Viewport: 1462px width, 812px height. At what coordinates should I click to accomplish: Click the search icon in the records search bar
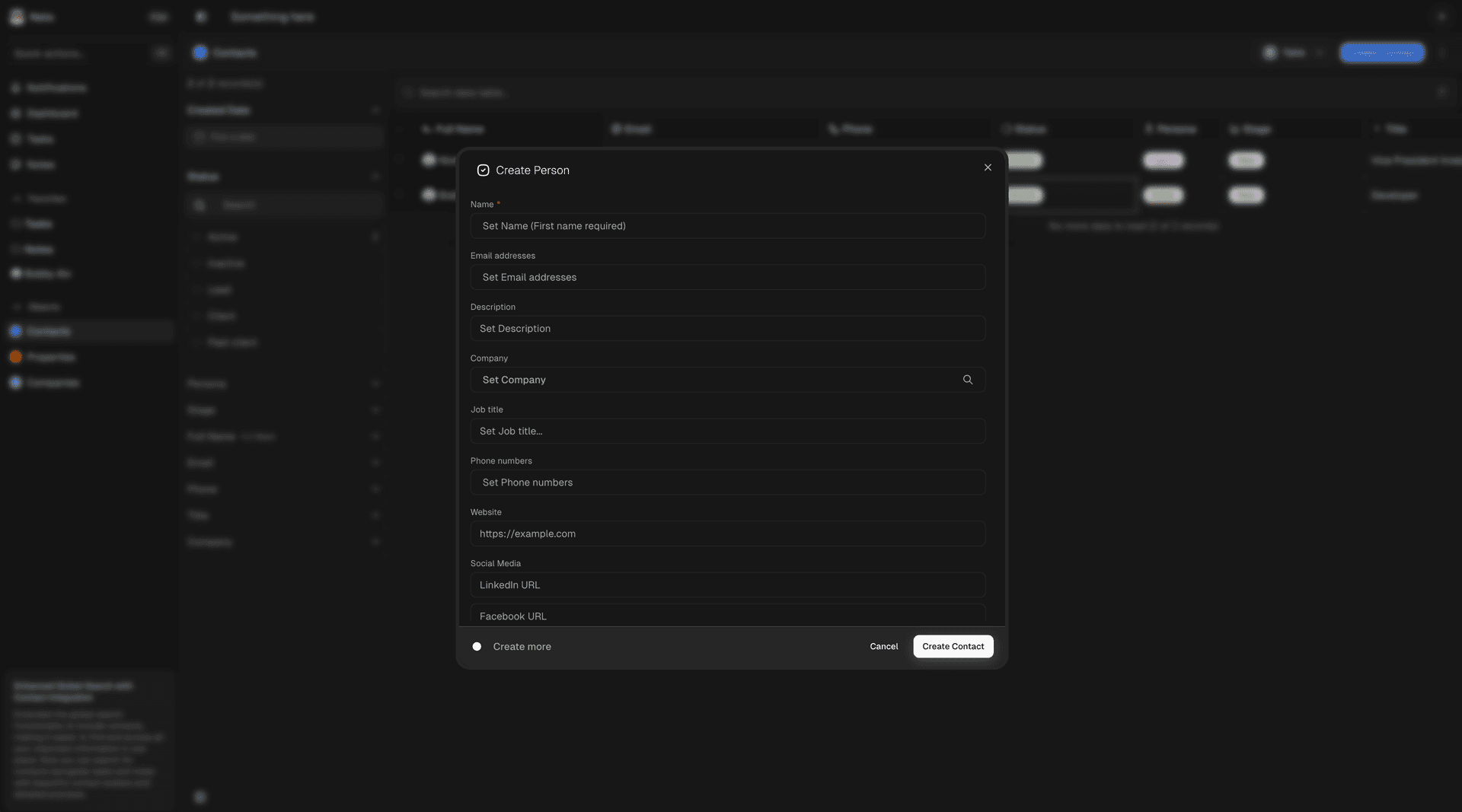pyautogui.click(x=409, y=92)
